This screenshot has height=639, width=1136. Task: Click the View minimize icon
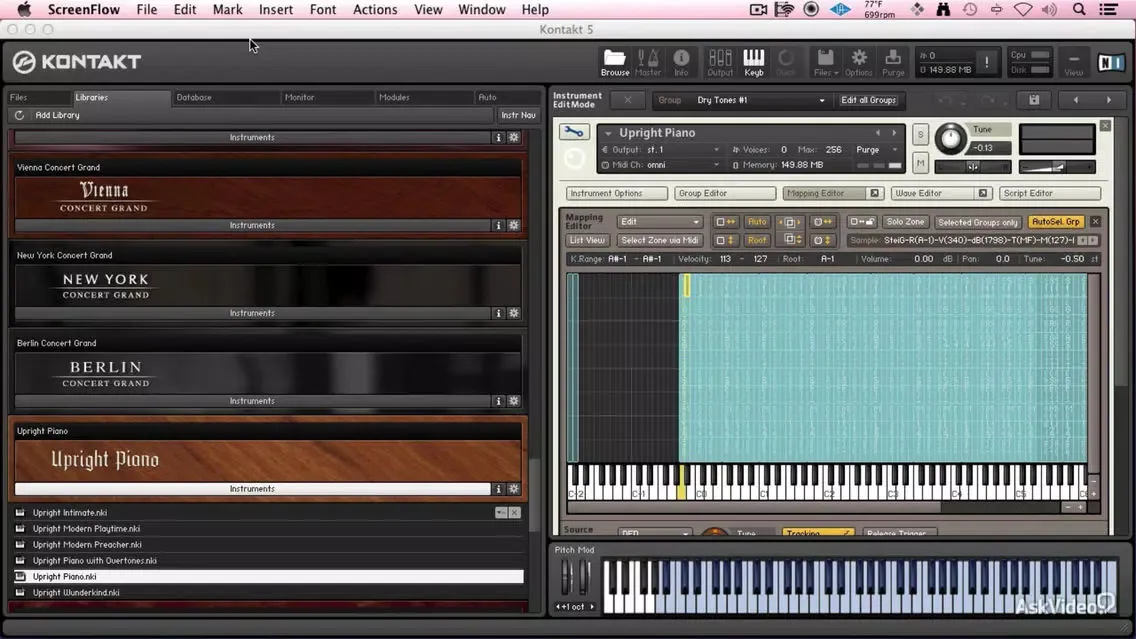click(1074, 62)
